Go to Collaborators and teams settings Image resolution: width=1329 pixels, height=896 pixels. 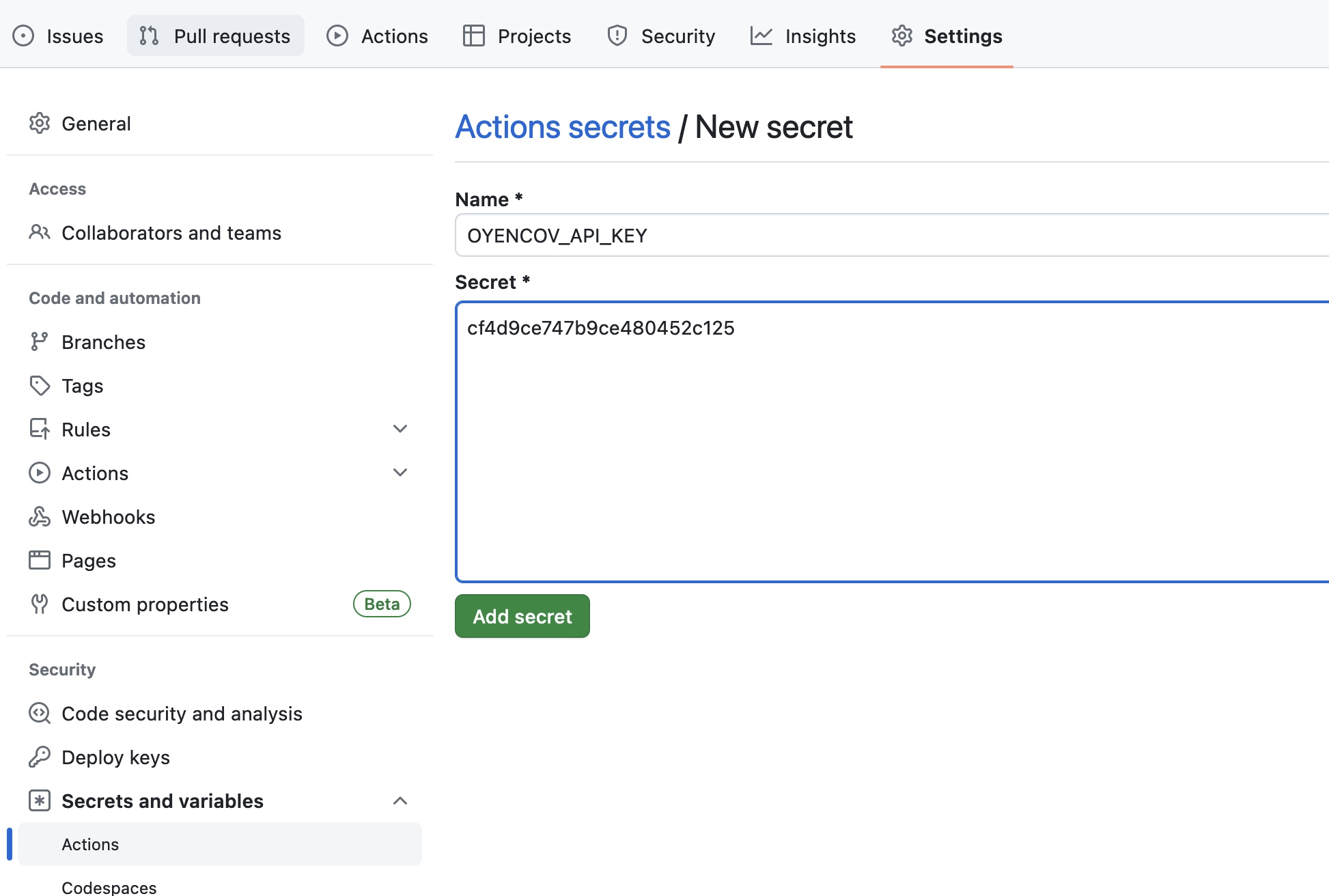(171, 232)
